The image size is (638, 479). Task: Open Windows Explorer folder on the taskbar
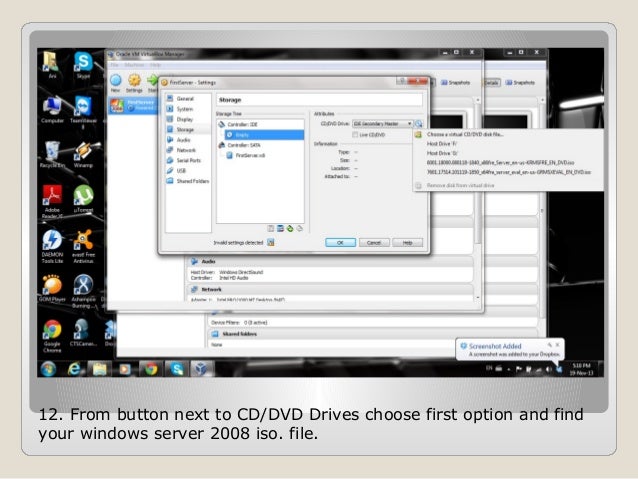[99, 369]
